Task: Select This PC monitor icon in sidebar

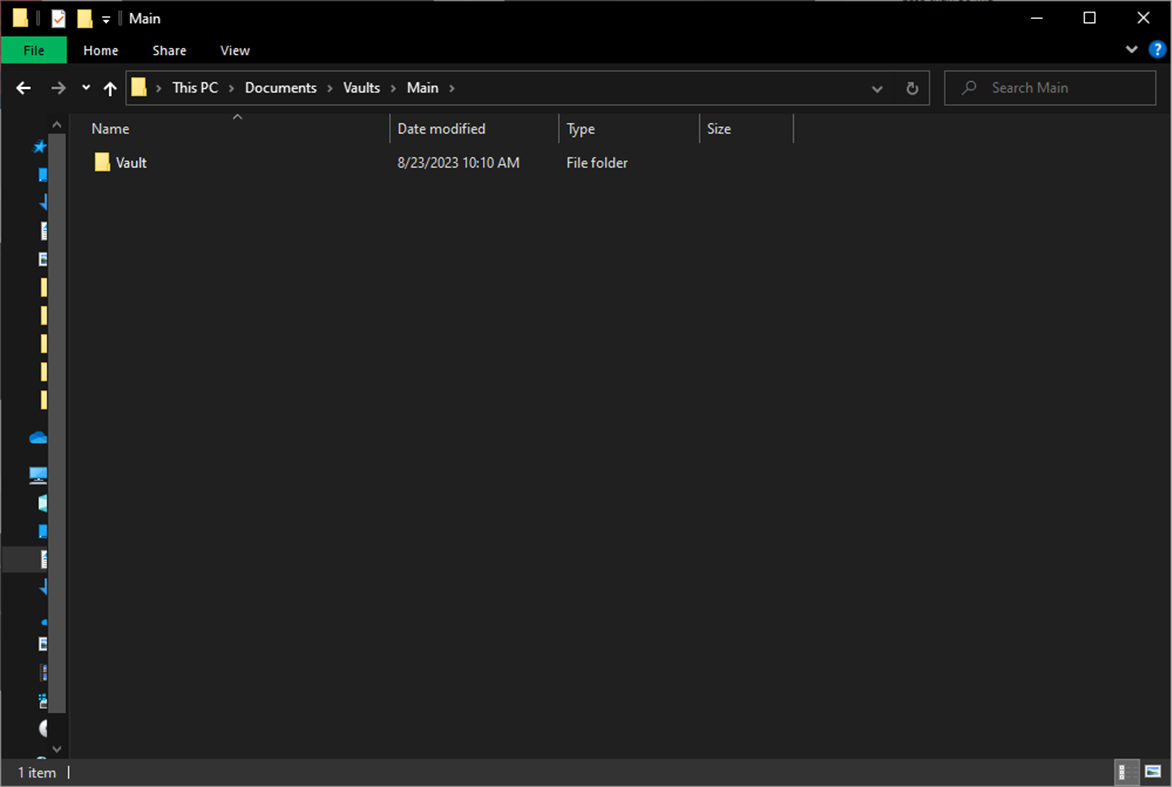Action: tap(38, 474)
